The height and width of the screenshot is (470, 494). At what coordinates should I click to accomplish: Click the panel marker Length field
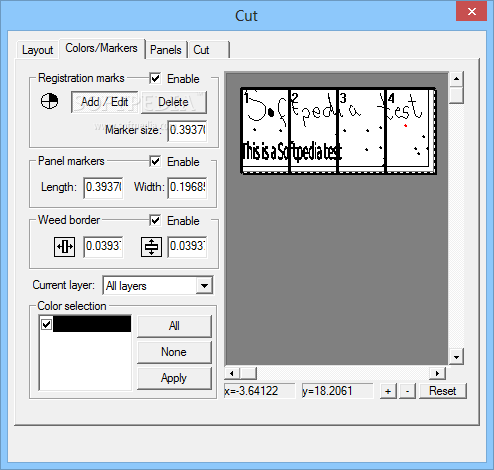(x=103, y=187)
